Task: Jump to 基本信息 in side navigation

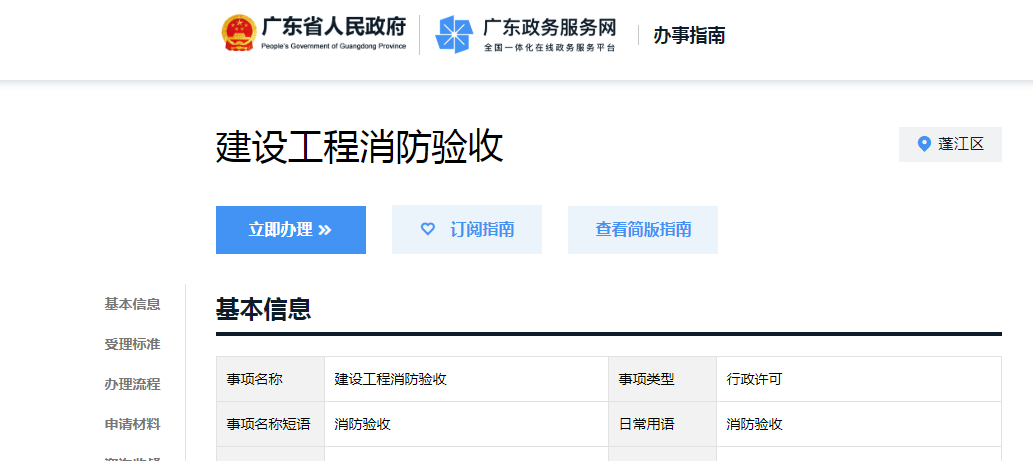Action: tap(132, 304)
